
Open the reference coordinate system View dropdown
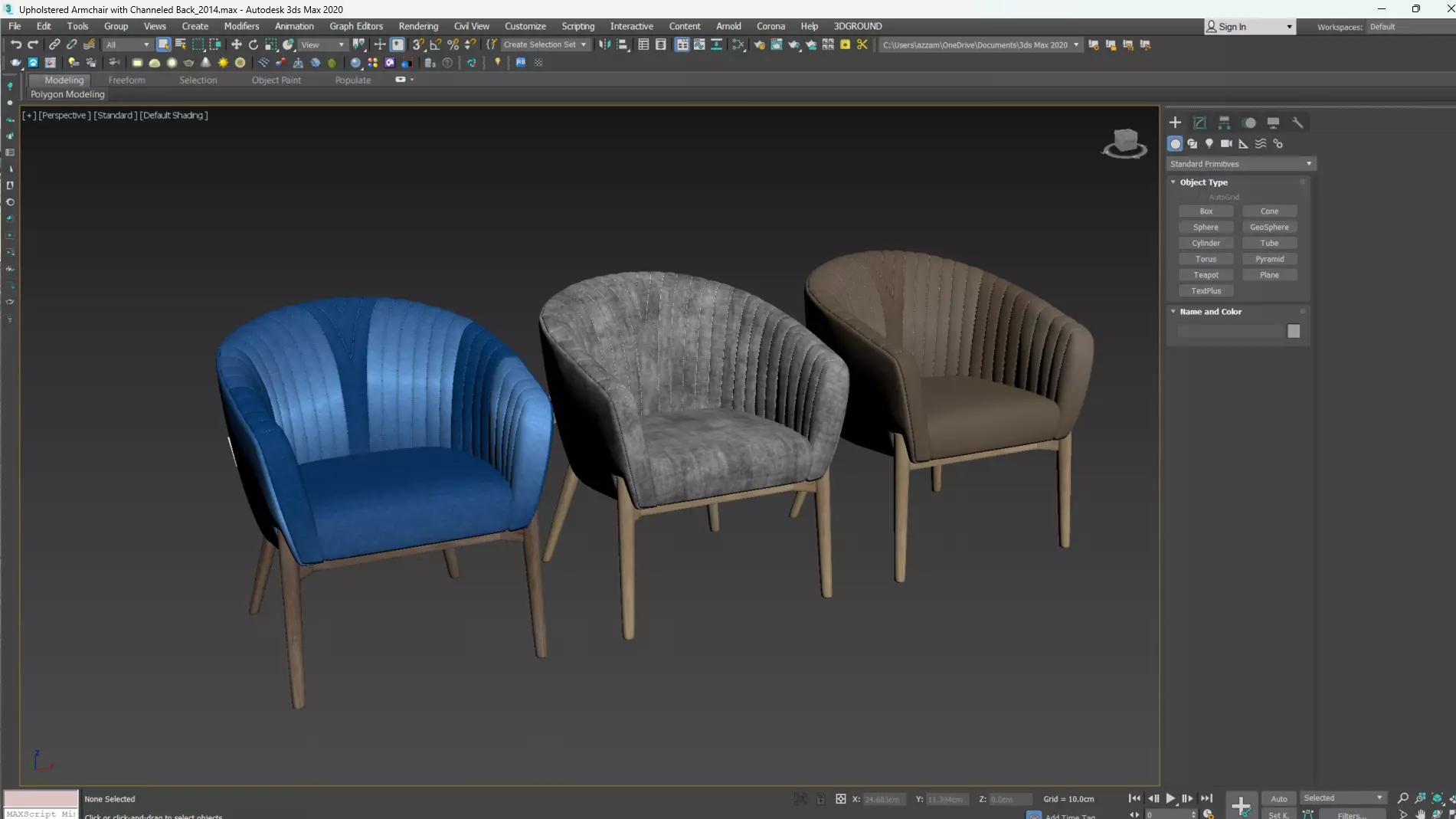(322, 44)
